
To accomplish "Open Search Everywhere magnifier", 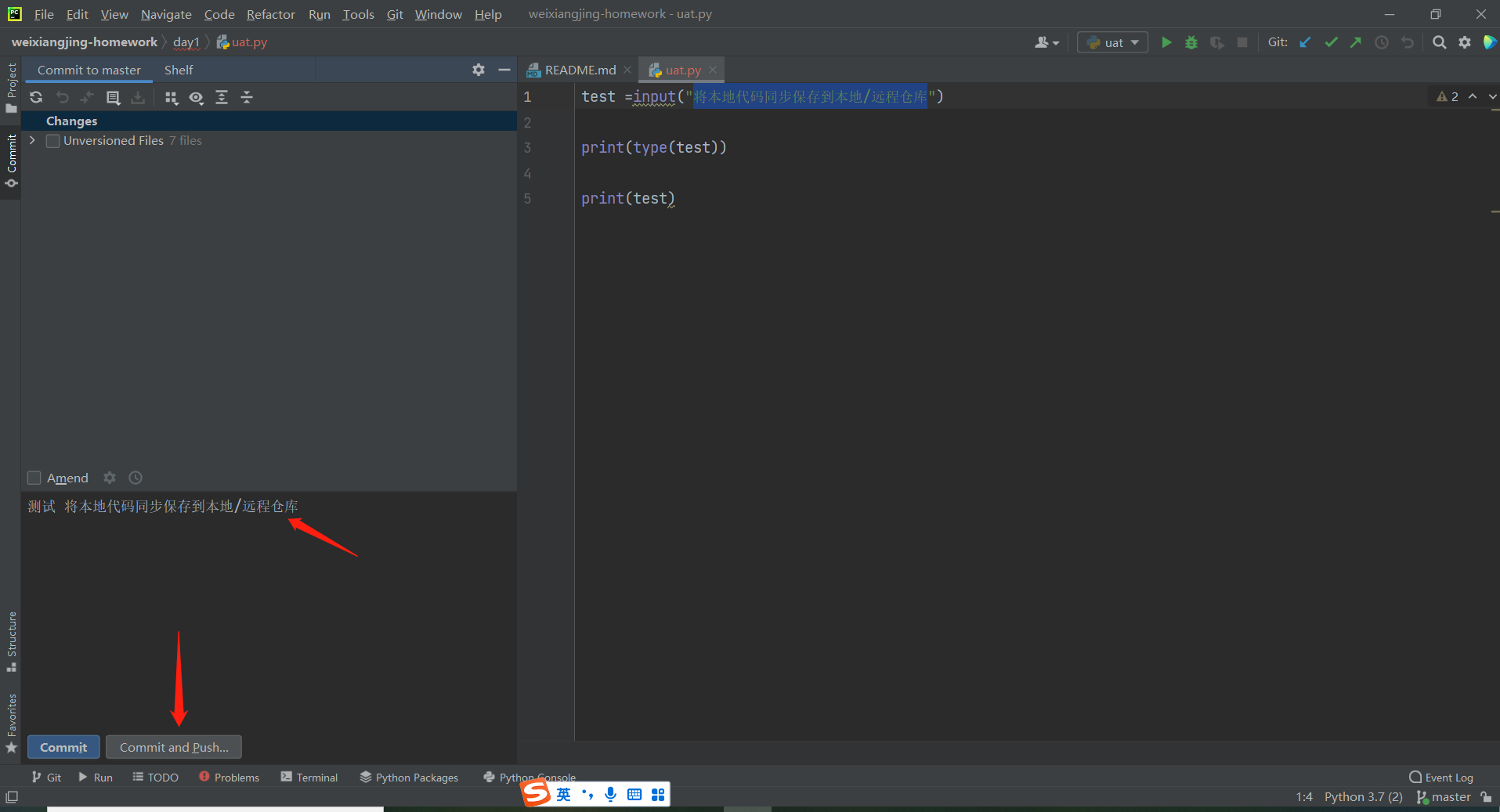I will point(1440,42).
